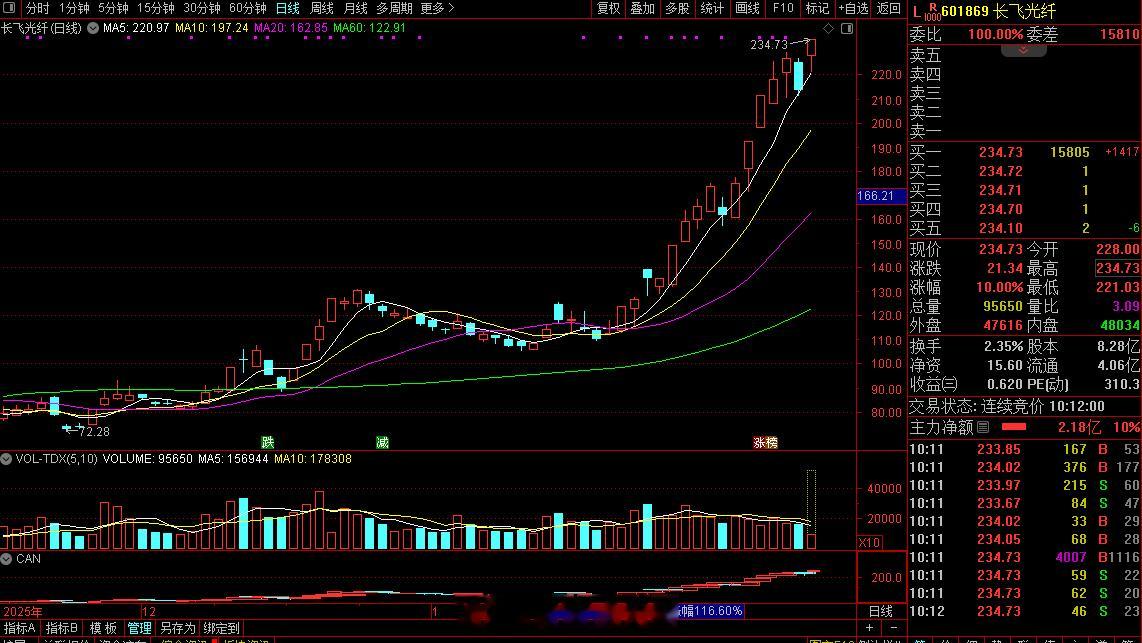1142x643 pixels.
Task: Select 买一 price 234.73
Action: 1000,152
